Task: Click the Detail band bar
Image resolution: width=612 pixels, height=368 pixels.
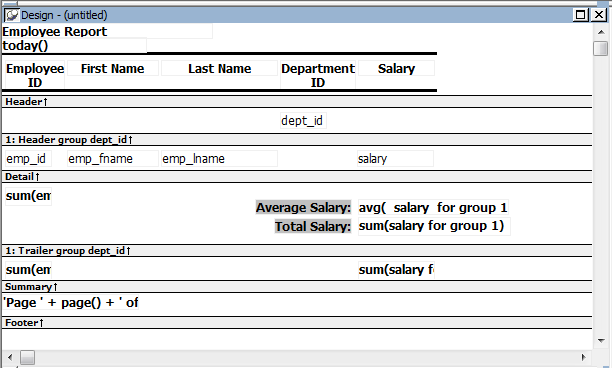Action: coord(297,177)
